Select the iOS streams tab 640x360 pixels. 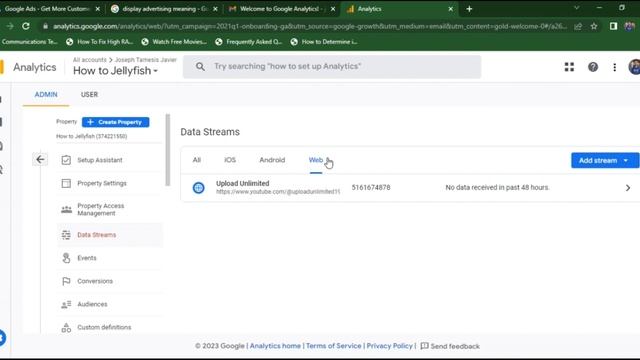coord(230,160)
